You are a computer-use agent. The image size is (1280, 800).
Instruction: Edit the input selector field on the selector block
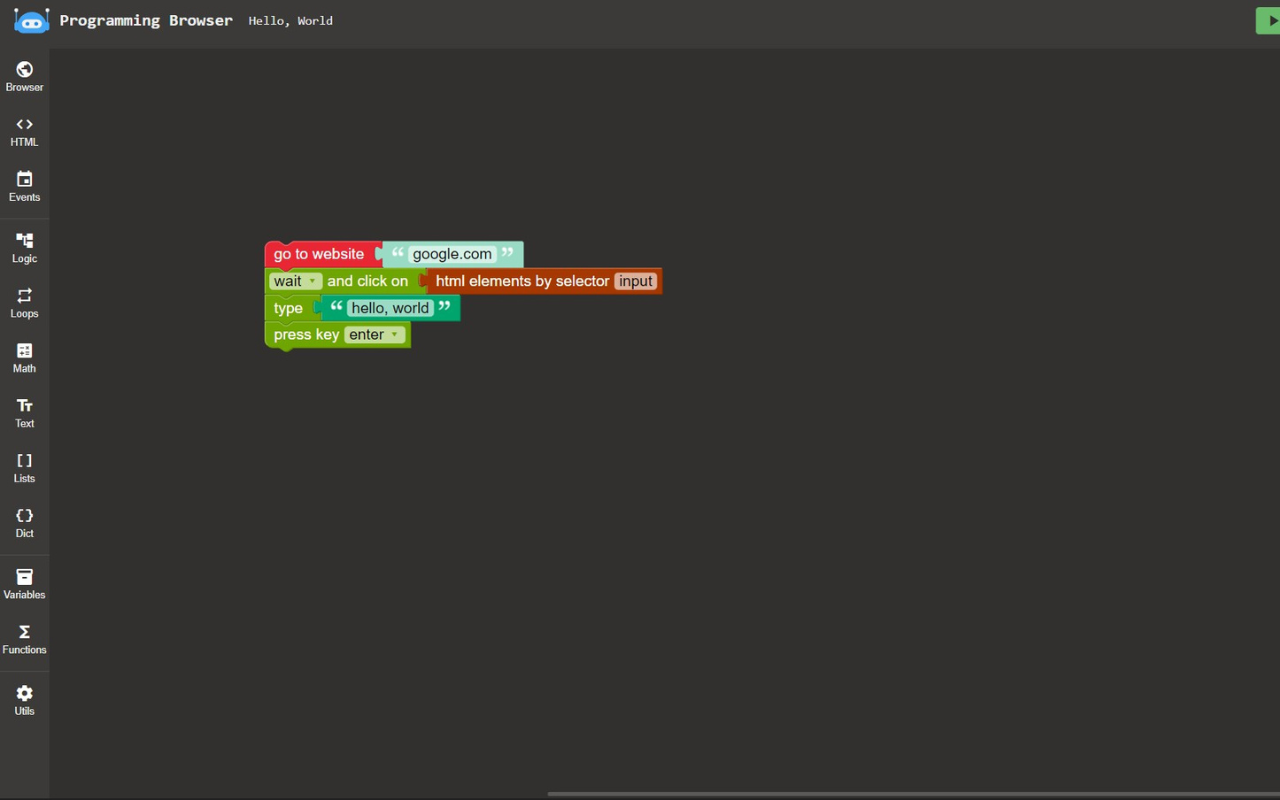point(636,281)
